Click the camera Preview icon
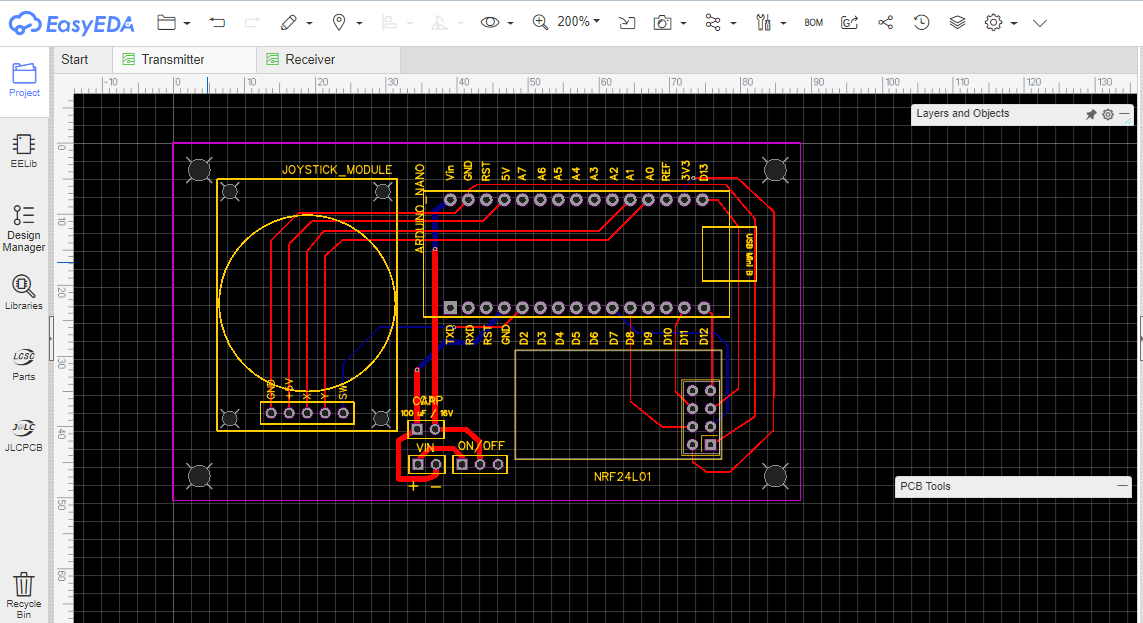The image size is (1143, 623). [x=662, y=23]
